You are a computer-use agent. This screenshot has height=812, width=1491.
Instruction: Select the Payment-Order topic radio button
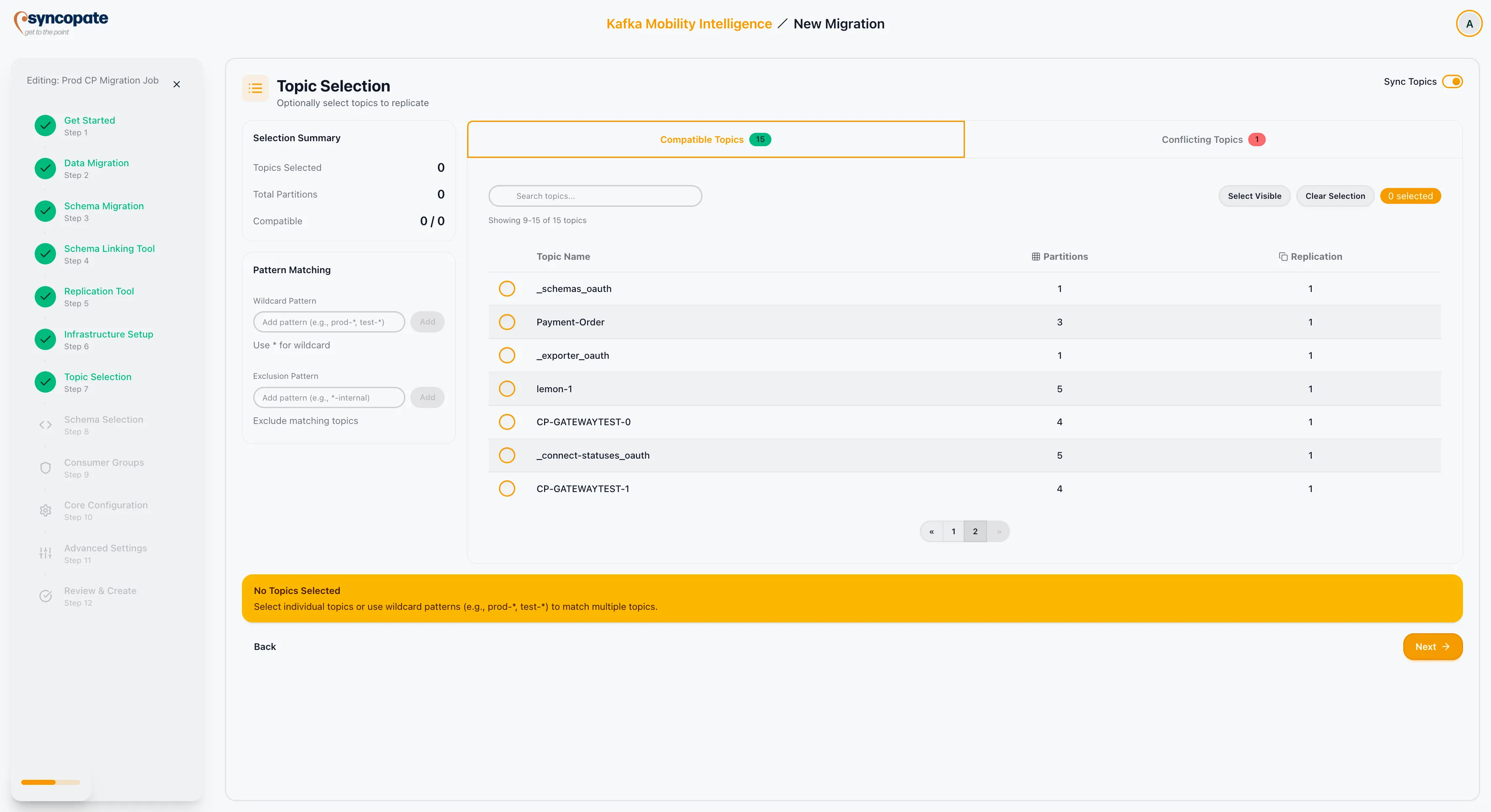(x=506, y=322)
